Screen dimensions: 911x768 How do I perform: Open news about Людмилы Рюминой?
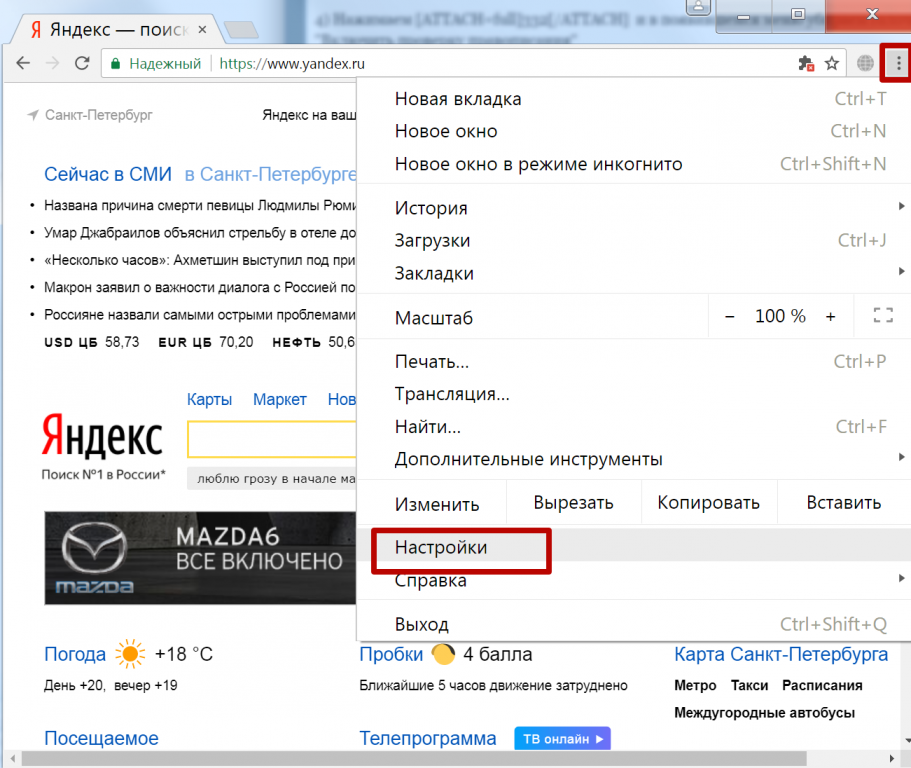click(x=200, y=205)
